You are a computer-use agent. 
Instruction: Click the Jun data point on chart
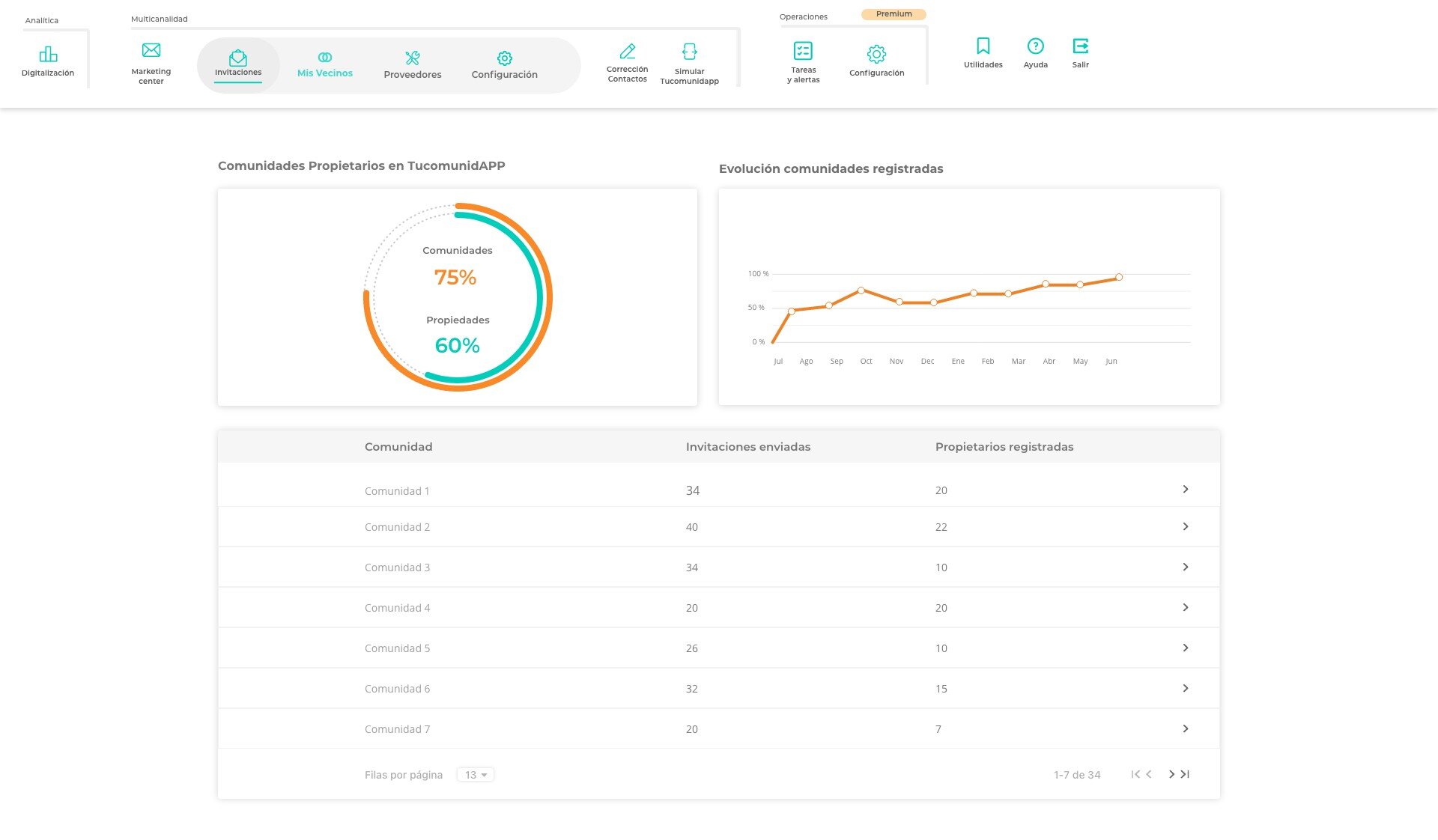pyautogui.click(x=1119, y=278)
